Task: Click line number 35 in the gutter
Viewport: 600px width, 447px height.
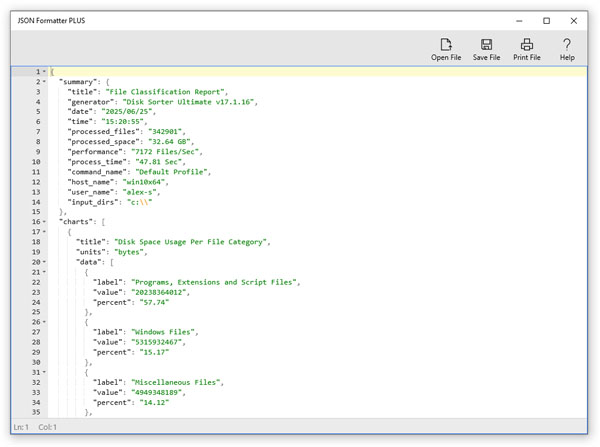Action: [36, 412]
